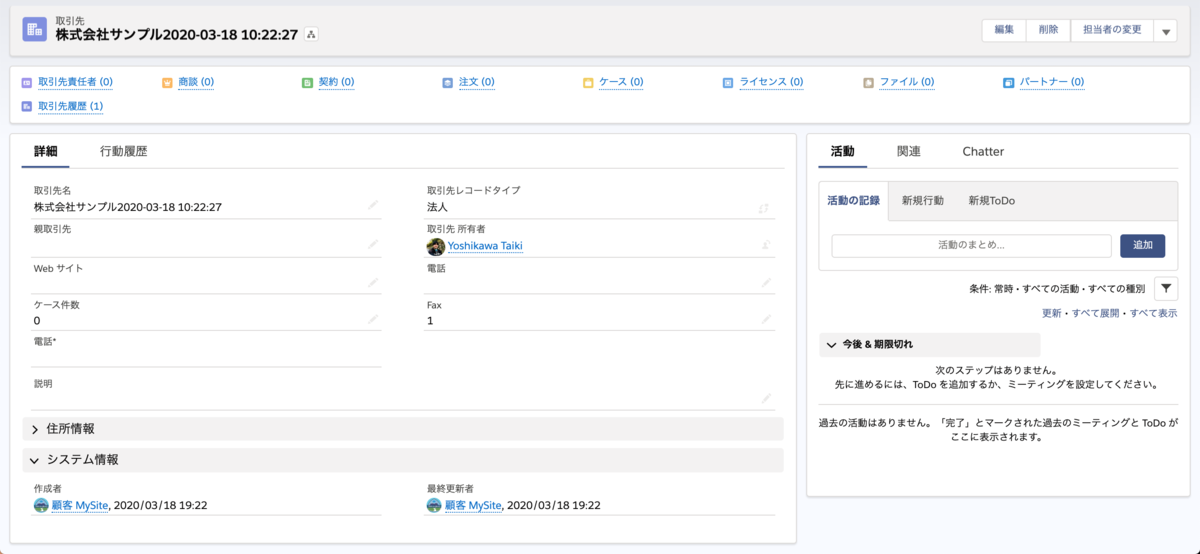Focus the 活動のまとめ input field

click(971, 246)
